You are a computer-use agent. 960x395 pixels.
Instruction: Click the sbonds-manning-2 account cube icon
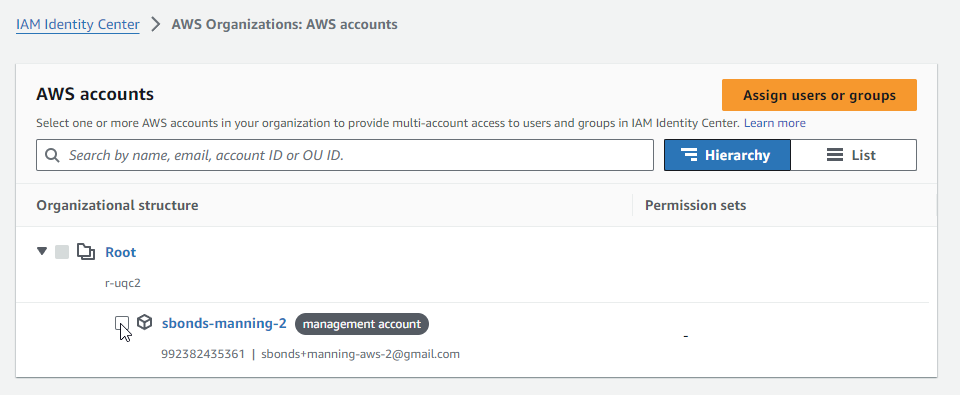144,322
